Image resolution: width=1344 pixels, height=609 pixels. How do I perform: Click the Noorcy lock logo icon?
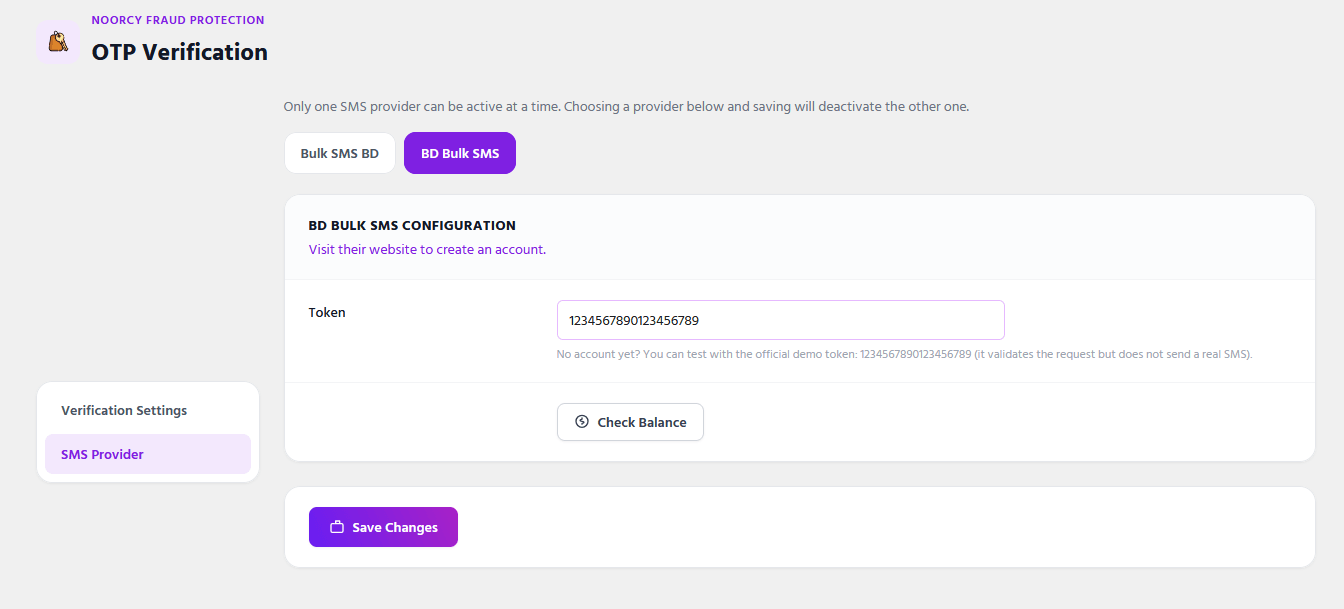click(x=58, y=42)
